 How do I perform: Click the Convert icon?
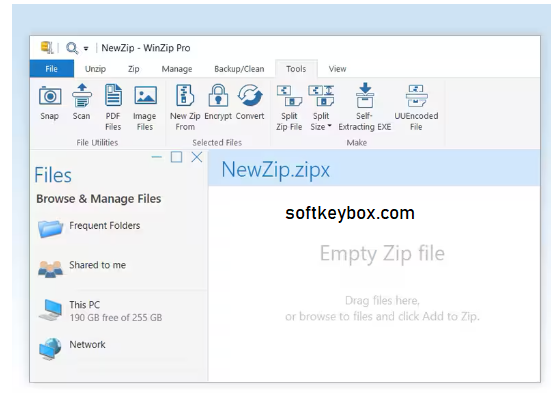pos(250,95)
